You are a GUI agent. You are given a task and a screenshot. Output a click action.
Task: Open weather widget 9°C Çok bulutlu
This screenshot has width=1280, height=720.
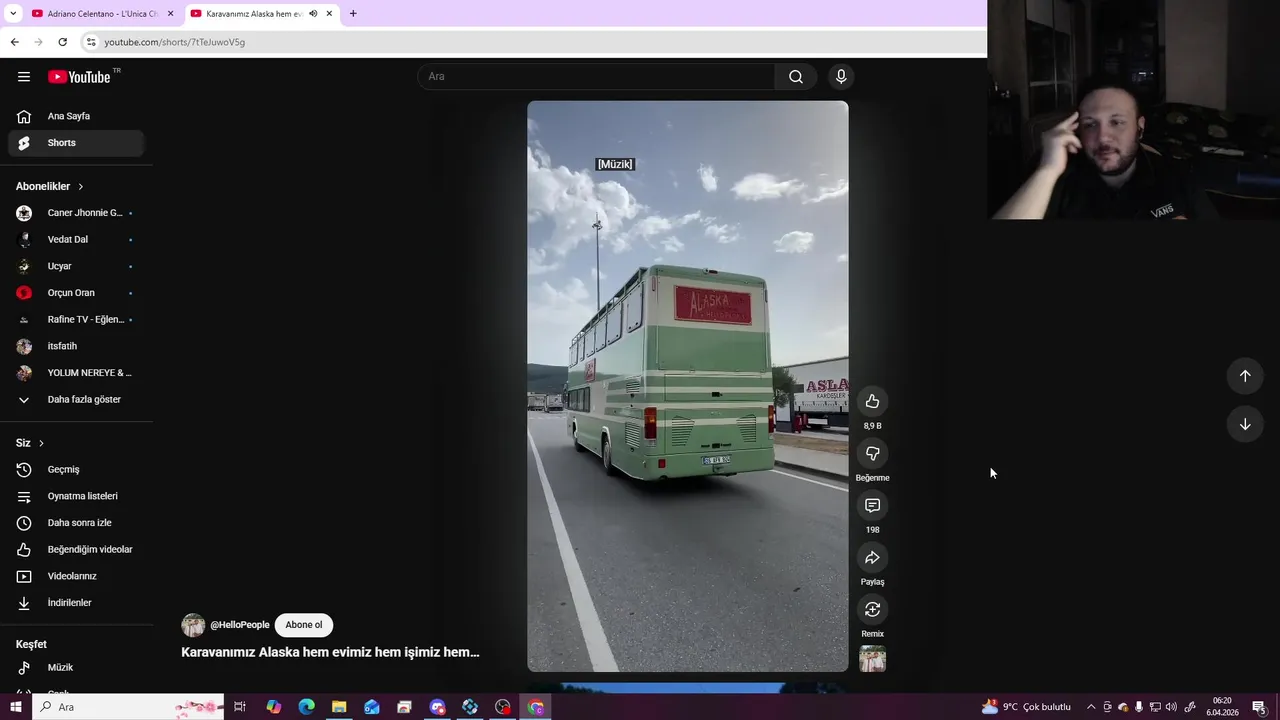1027,707
